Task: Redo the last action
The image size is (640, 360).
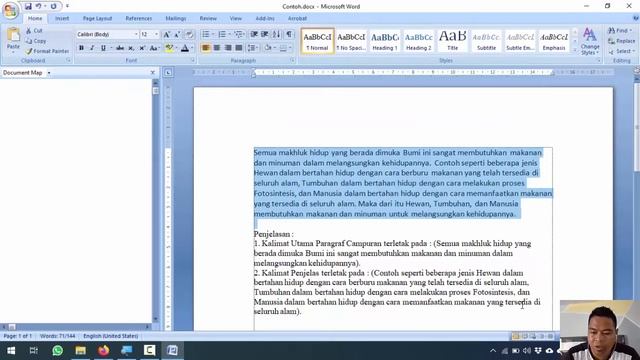Action: click(x=53, y=6)
